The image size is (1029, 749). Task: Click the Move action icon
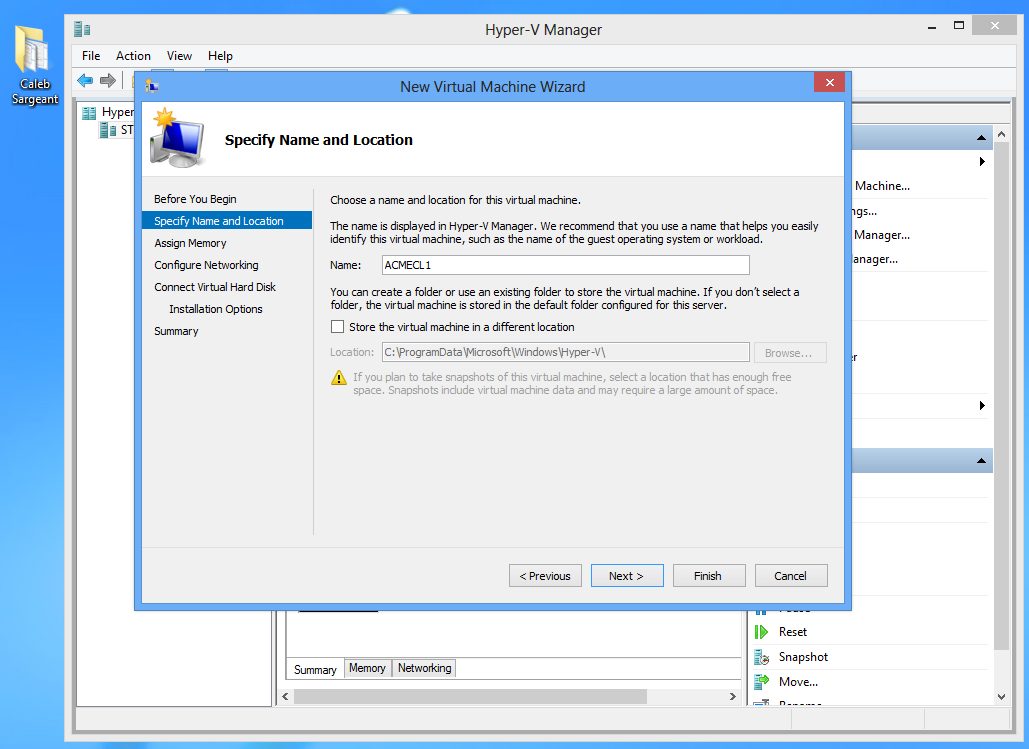(x=761, y=682)
